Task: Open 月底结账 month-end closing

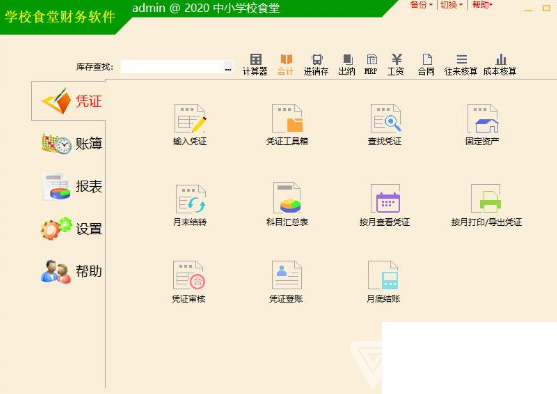Action: pyautogui.click(x=383, y=282)
